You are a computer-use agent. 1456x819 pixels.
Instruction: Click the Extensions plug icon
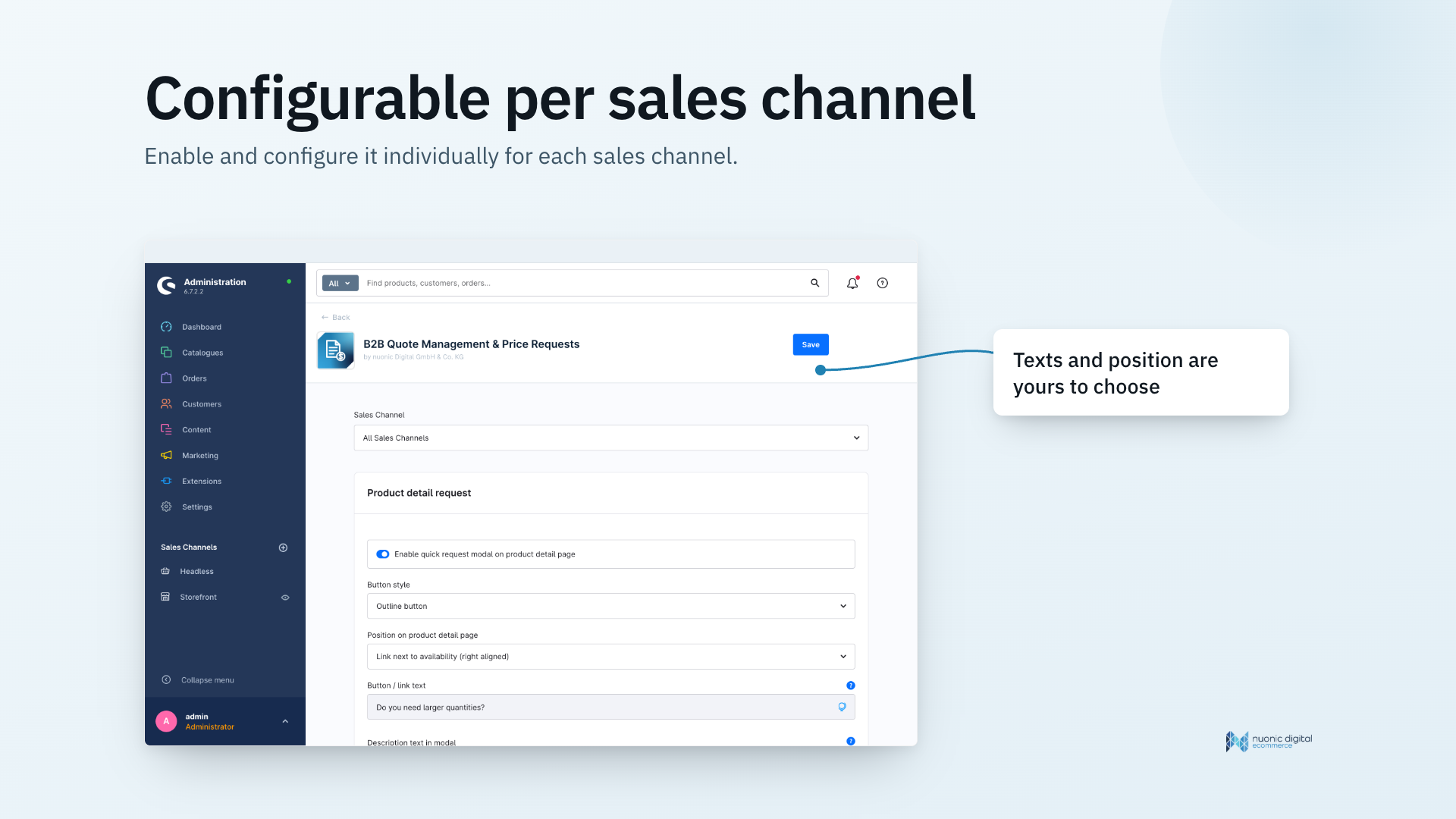point(166,482)
